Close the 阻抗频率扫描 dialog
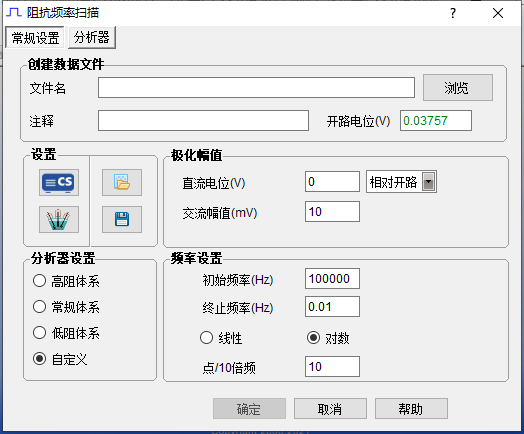Image resolution: width=524 pixels, height=434 pixels. tap(498, 13)
